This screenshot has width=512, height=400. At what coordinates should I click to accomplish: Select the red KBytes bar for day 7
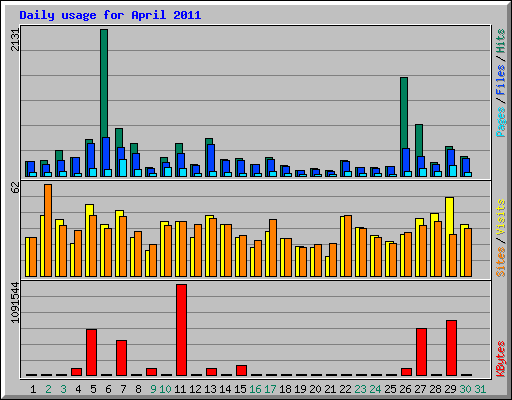121,358
